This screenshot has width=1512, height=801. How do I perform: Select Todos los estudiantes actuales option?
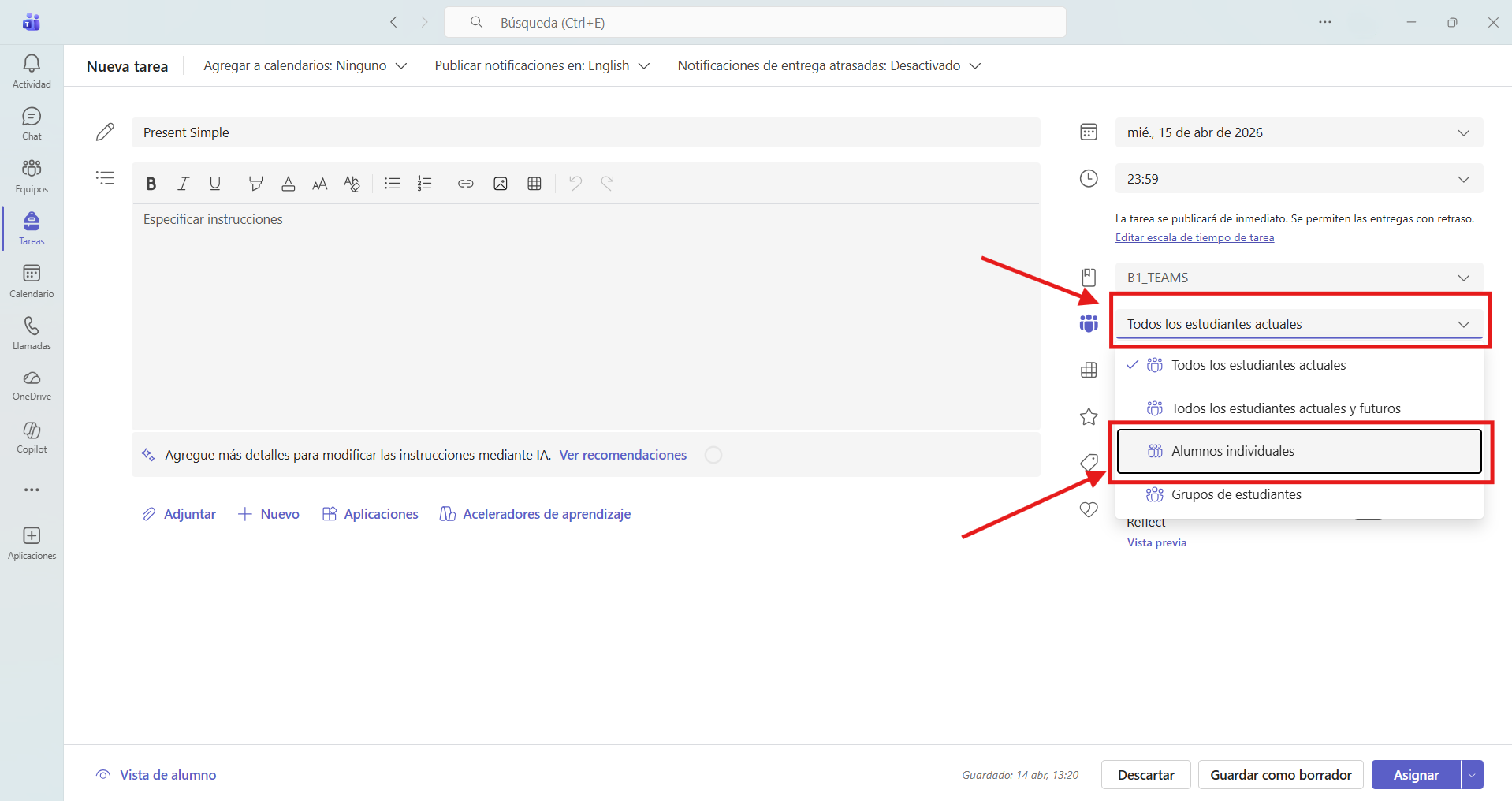click(1299, 365)
